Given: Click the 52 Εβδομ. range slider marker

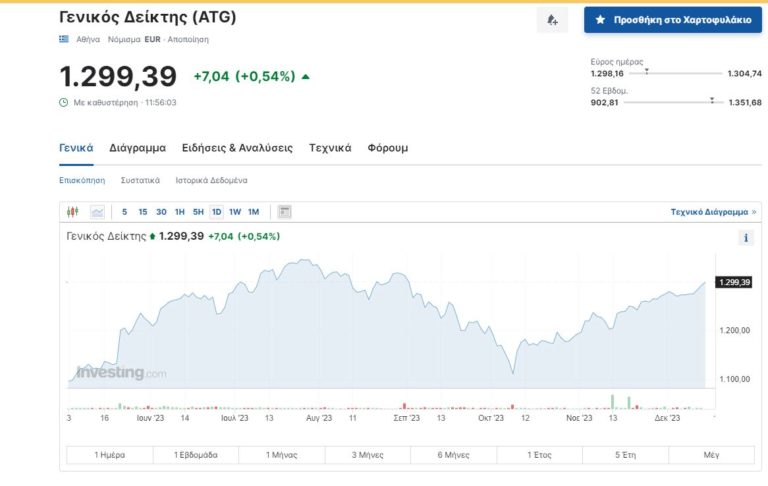Looking at the screenshot, I should pos(712,100).
